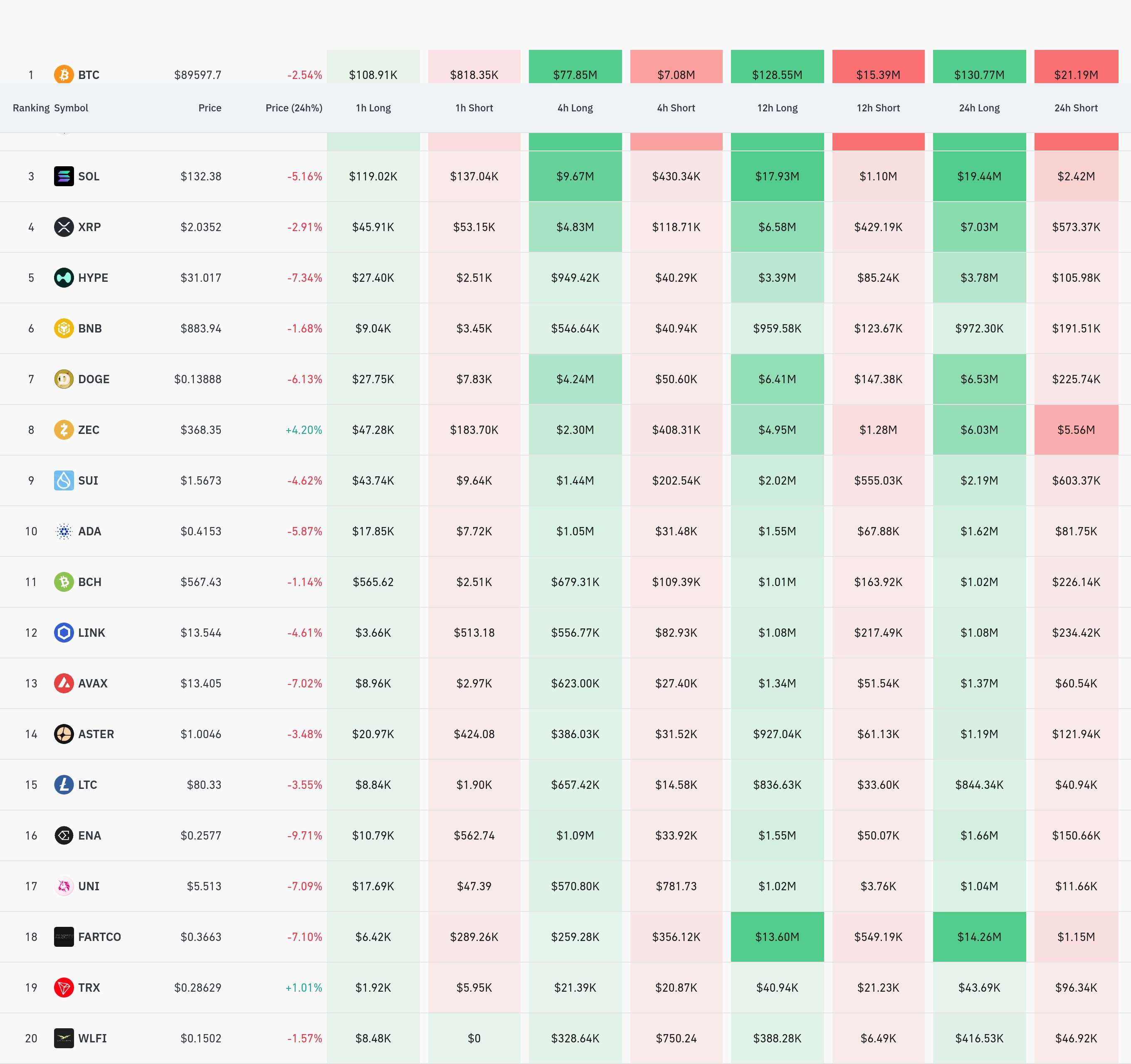
Task: Open the FARTCO symbol link
Action: tap(99, 937)
